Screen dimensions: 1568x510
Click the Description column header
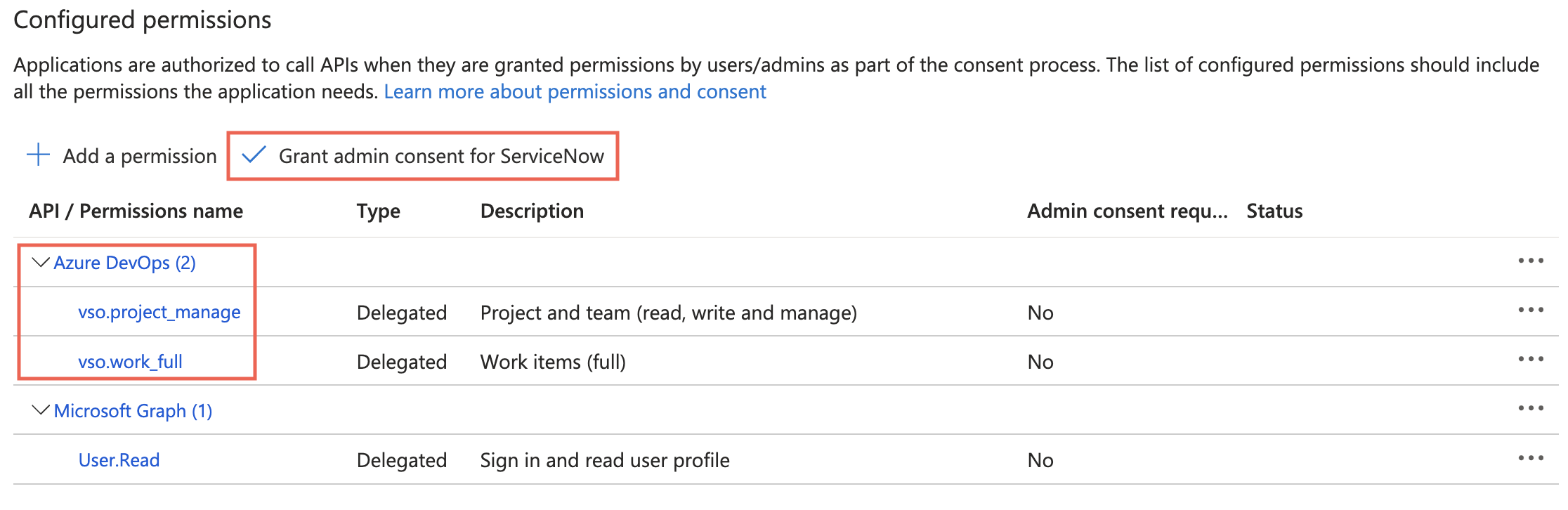click(532, 211)
